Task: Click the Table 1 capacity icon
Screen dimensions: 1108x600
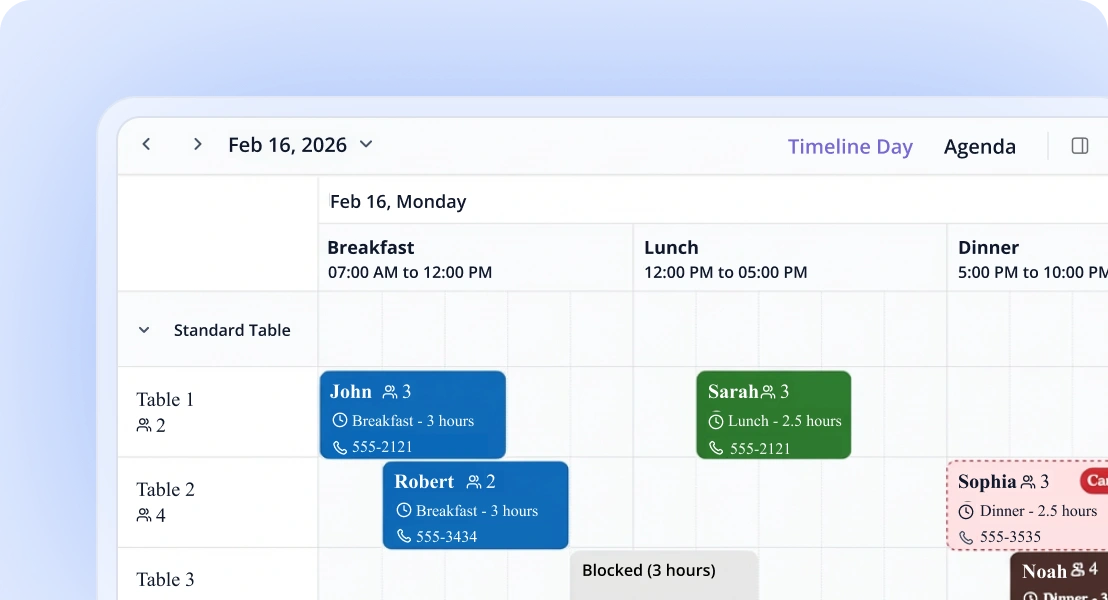Action: click(144, 426)
